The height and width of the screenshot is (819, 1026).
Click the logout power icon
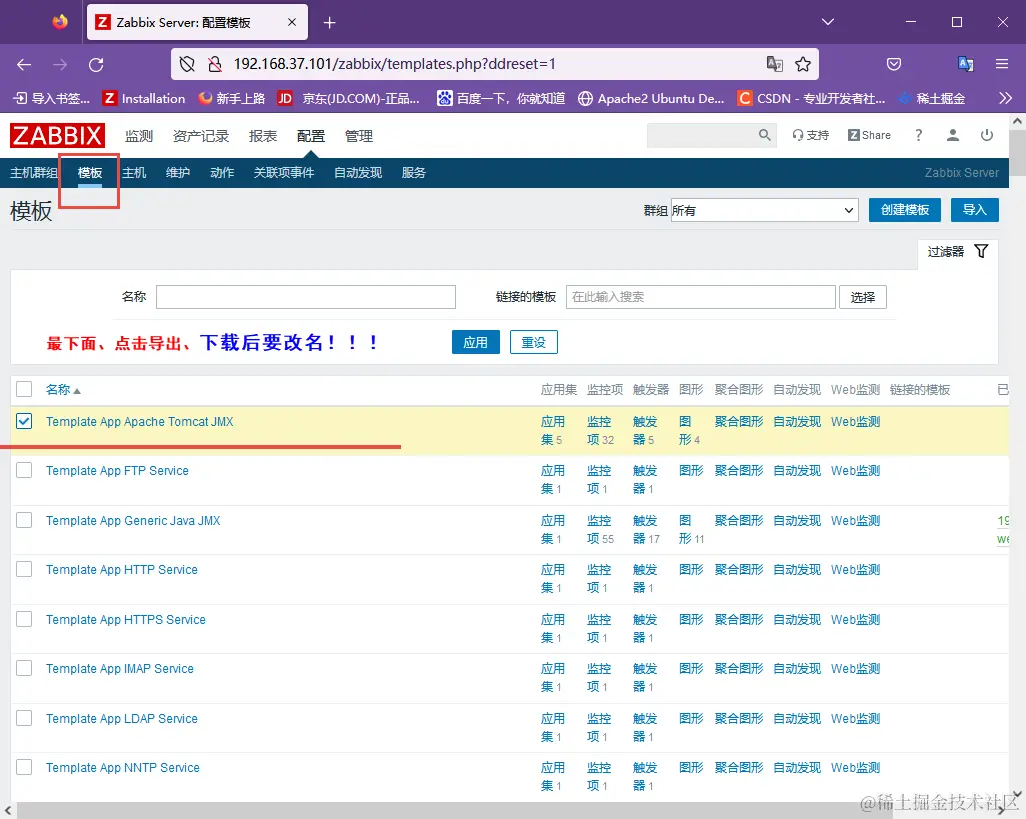(987, 134)
